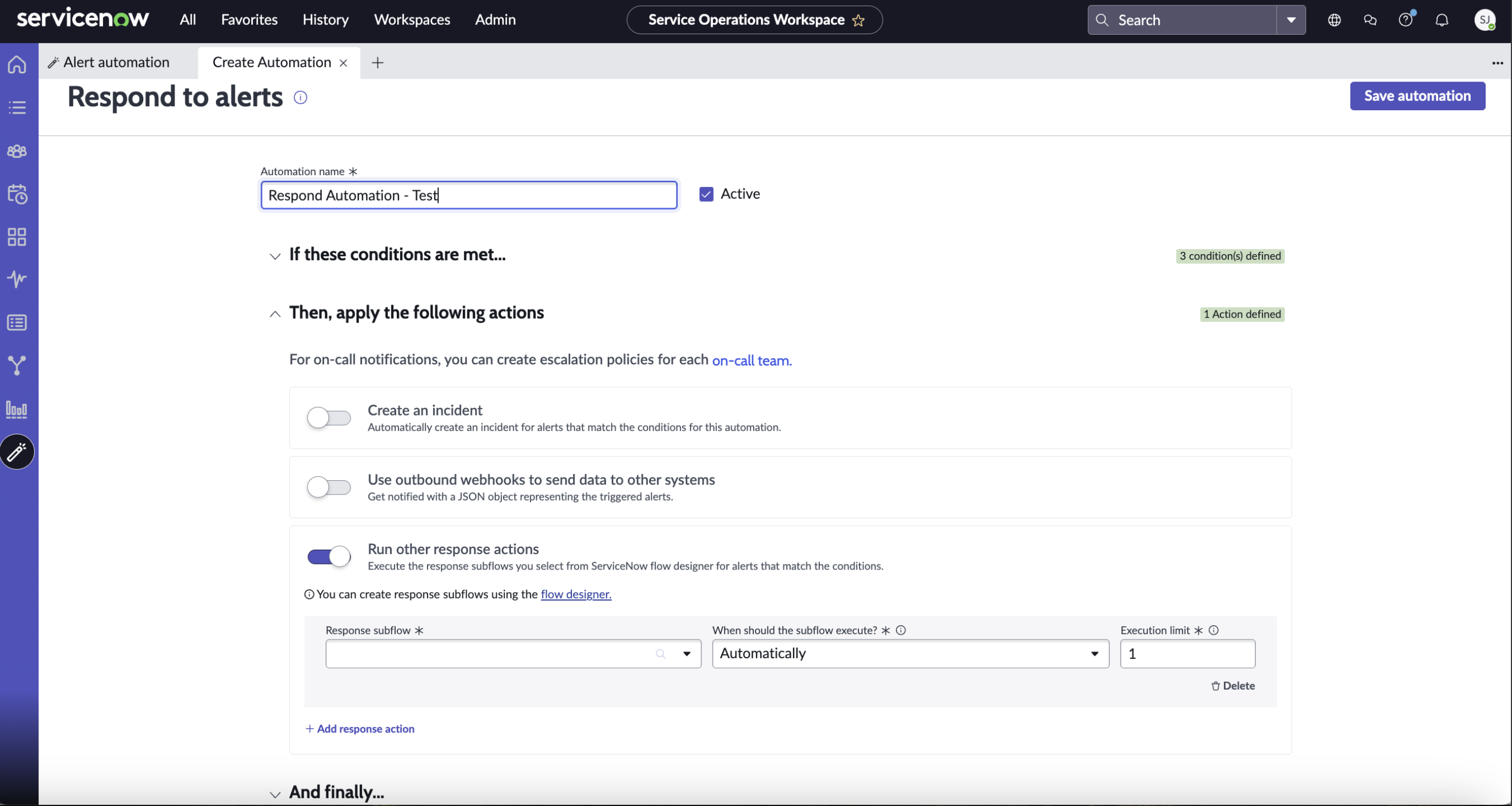The width and height of the screenshot is (1512, 806).
Task: Open the Automatically execution dropdown
Action: tap(910, 653)
